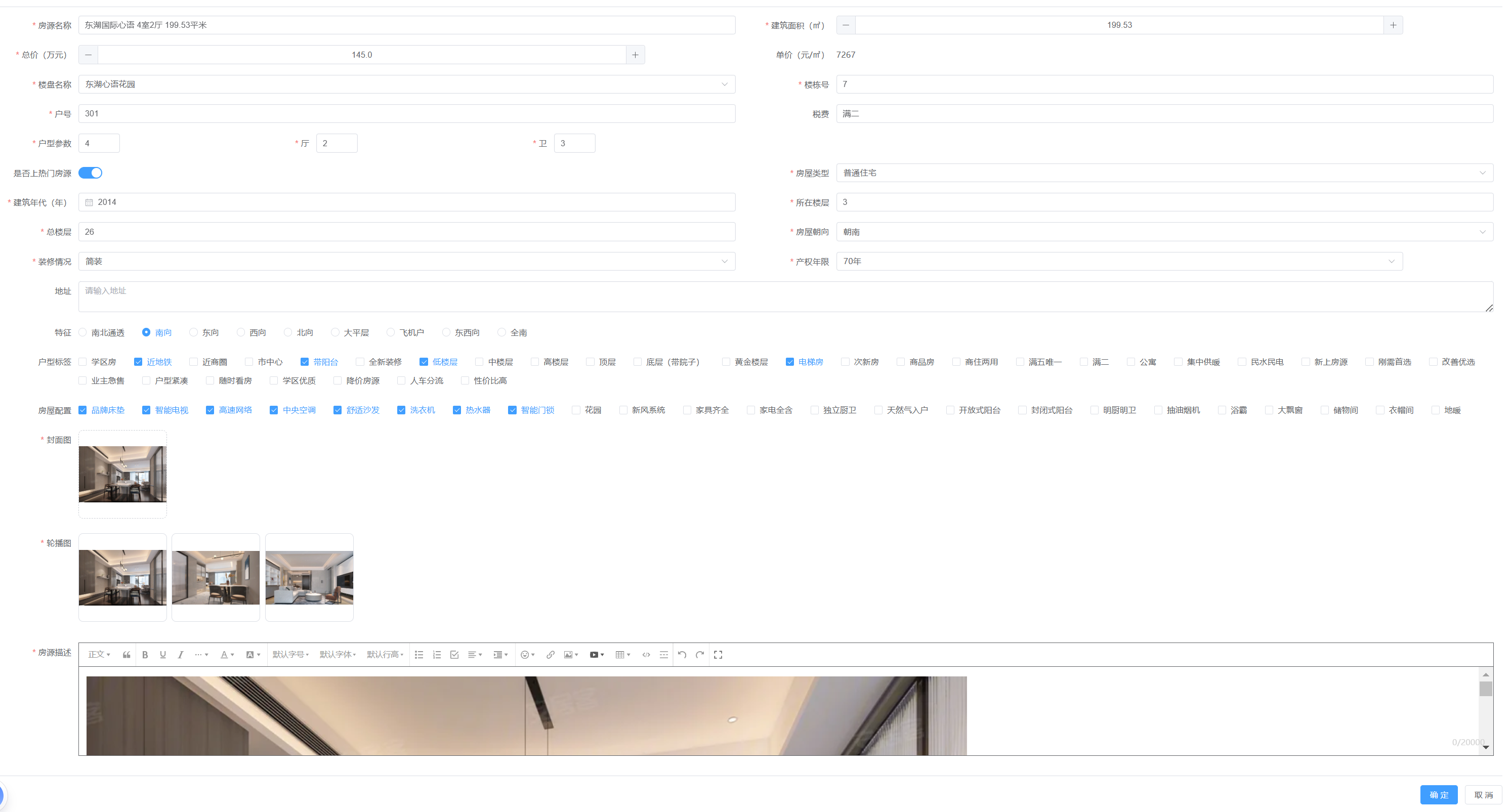
Task: Select the 南北通透 radio option
Action: click(x=82, y=332)
